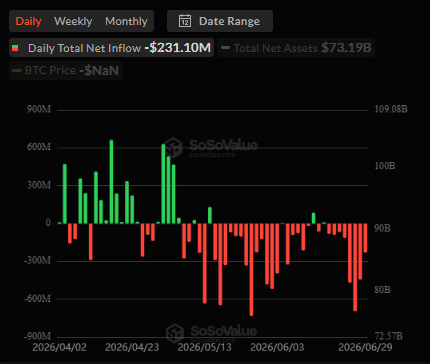The height and width of the screenshot is (364, 430).
Task: Click the calendar icon in Date Range
Action: click(x=185, y=21)
